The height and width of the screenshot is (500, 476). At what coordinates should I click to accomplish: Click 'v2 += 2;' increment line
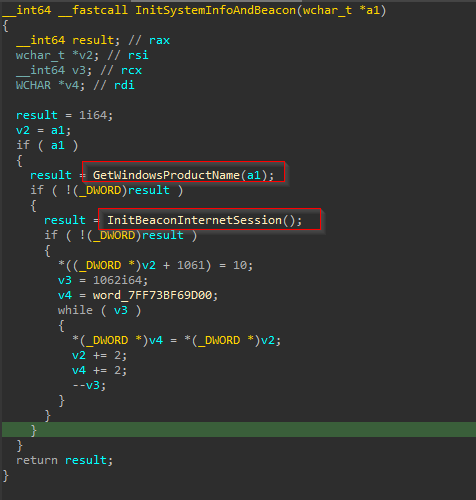[99, 355]
